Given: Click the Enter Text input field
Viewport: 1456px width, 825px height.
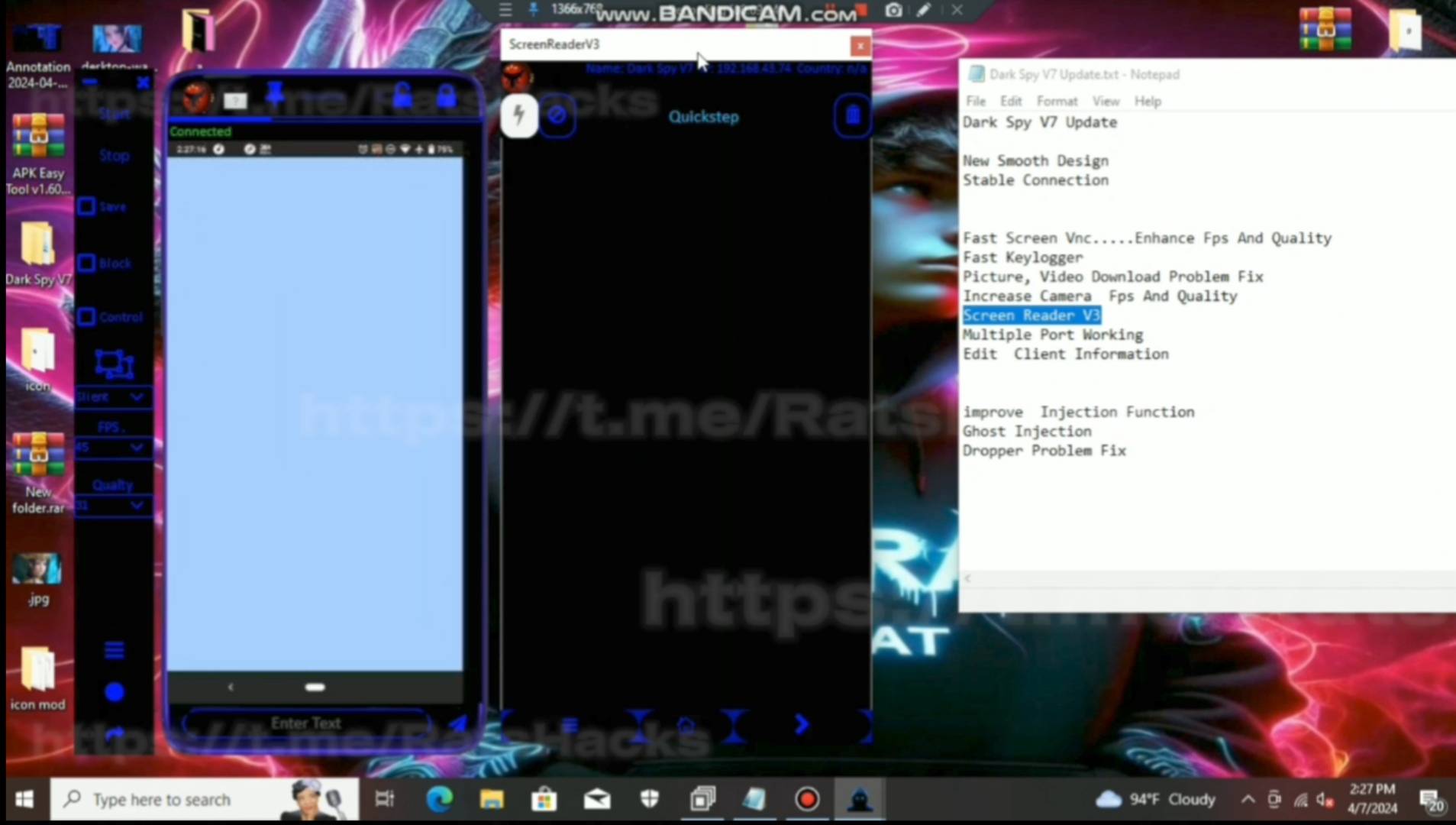Looking at the screenshot, I should click(305, 723).
